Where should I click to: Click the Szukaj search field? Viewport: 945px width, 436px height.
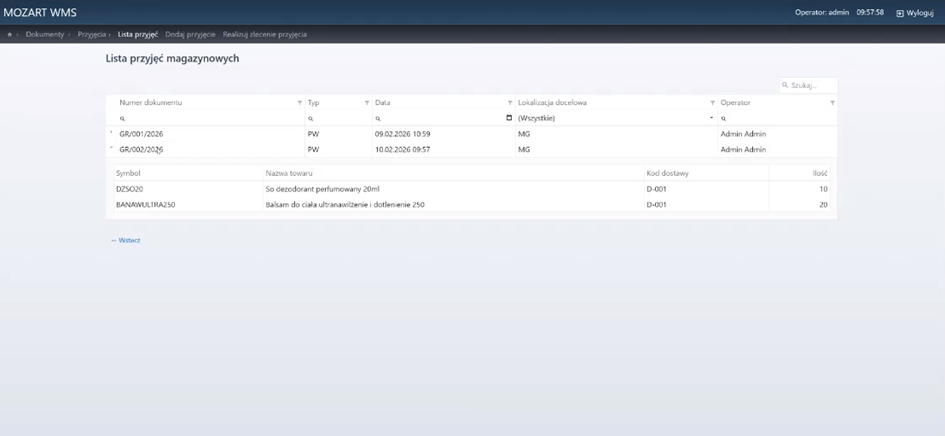pos(811,86)
